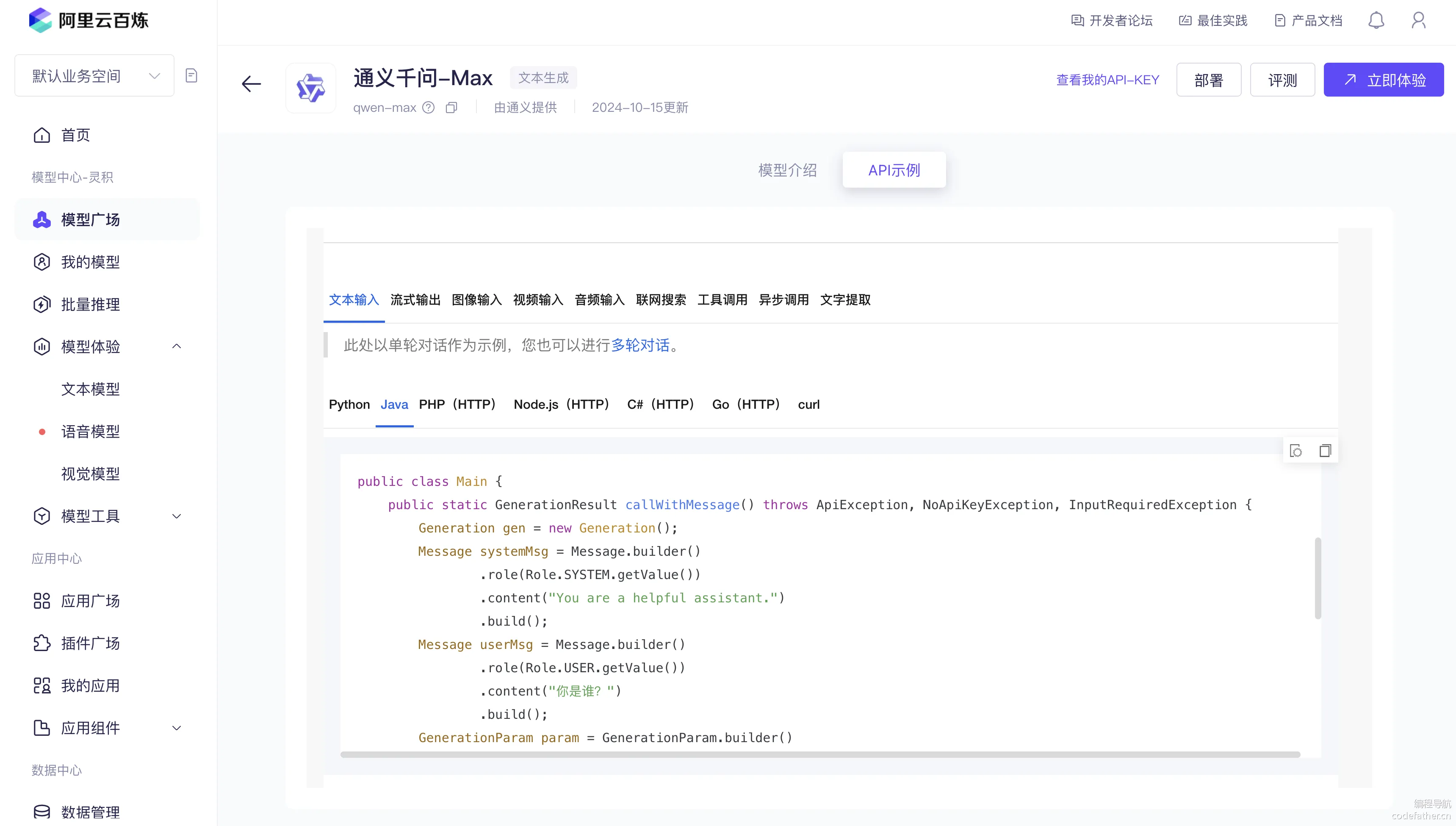The width and height of the screenshot is (1456, 826).
Task: Show the Go (HTTP) code sample
Action: (x=747, y=405)
